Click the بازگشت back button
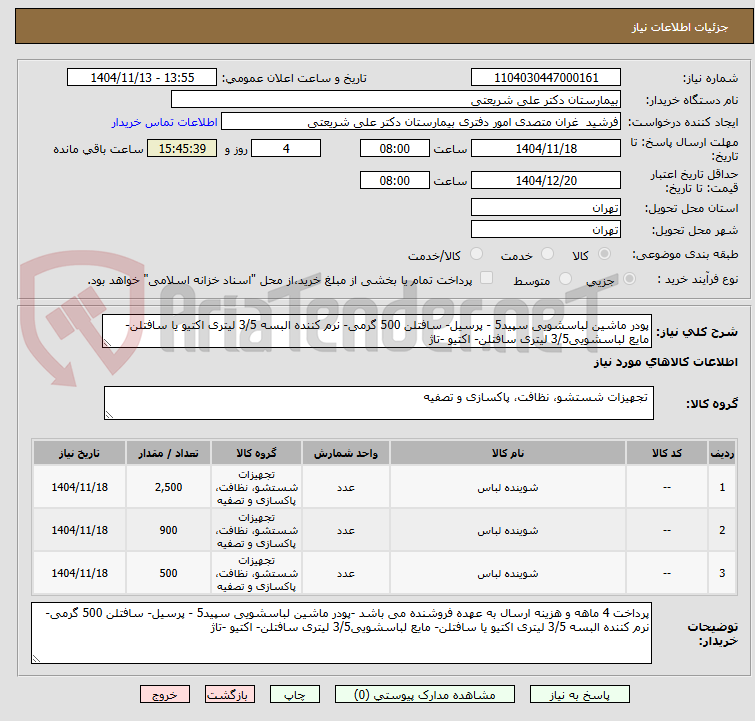Image resolution: width=755 pixels, height=721 pixels. pos(230,695)
